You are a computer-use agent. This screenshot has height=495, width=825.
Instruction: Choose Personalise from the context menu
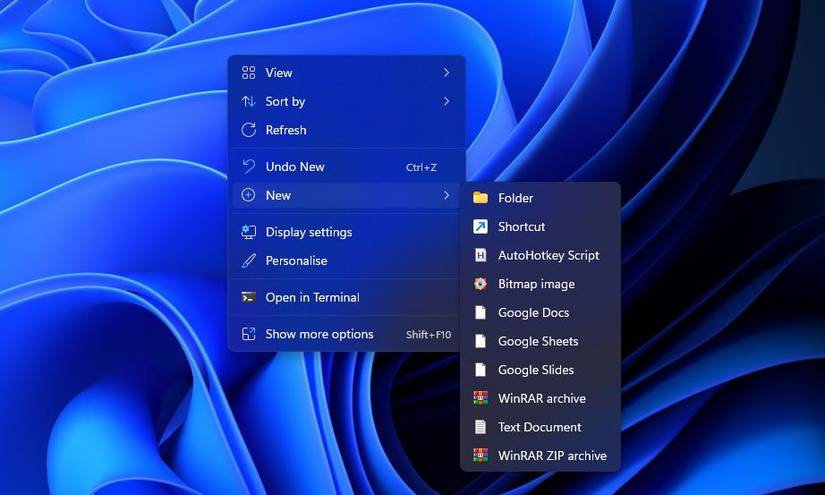pyautogui.click(x=347, y=260)
